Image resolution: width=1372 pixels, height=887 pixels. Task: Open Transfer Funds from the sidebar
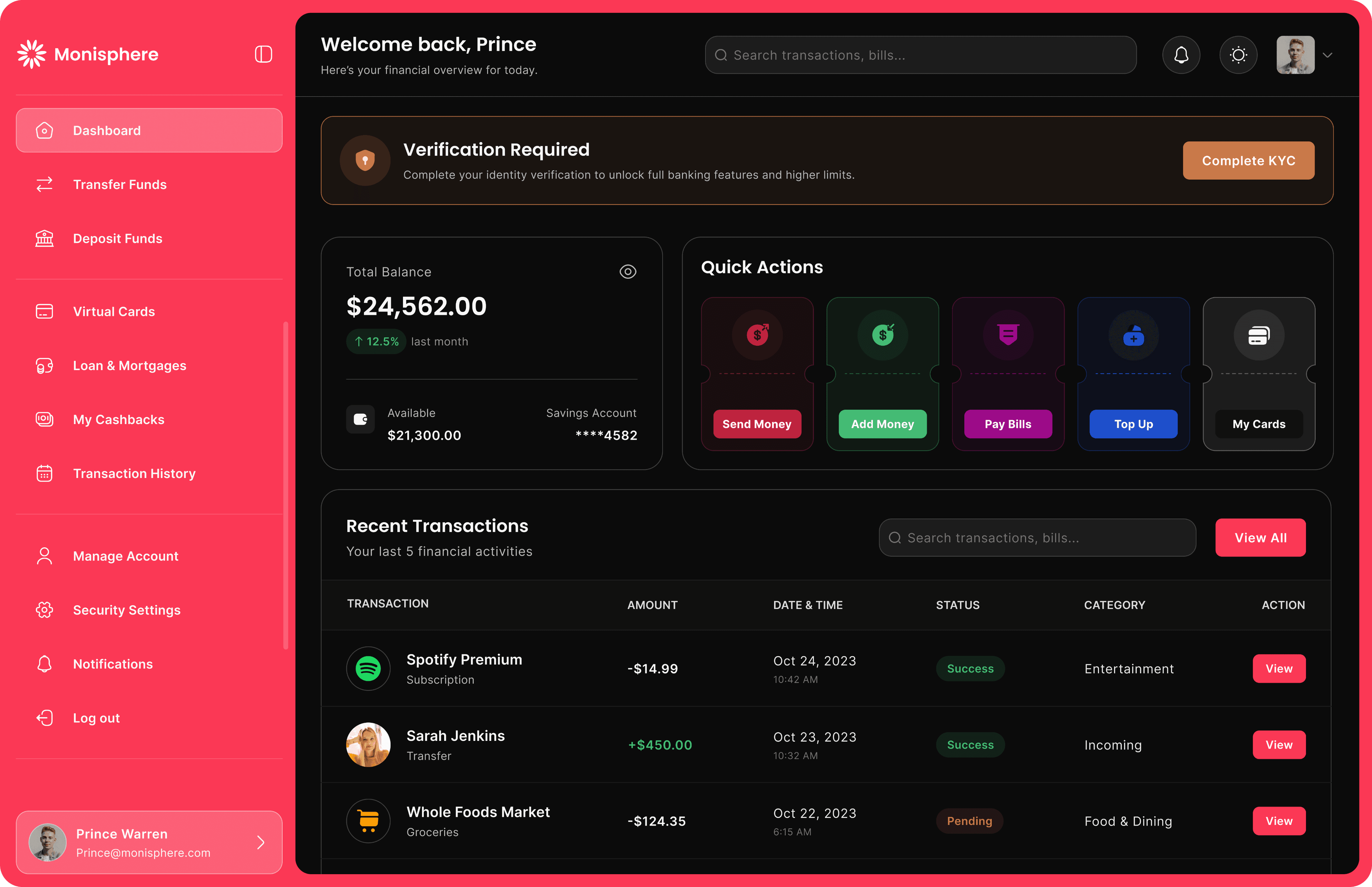pos(120,184)
